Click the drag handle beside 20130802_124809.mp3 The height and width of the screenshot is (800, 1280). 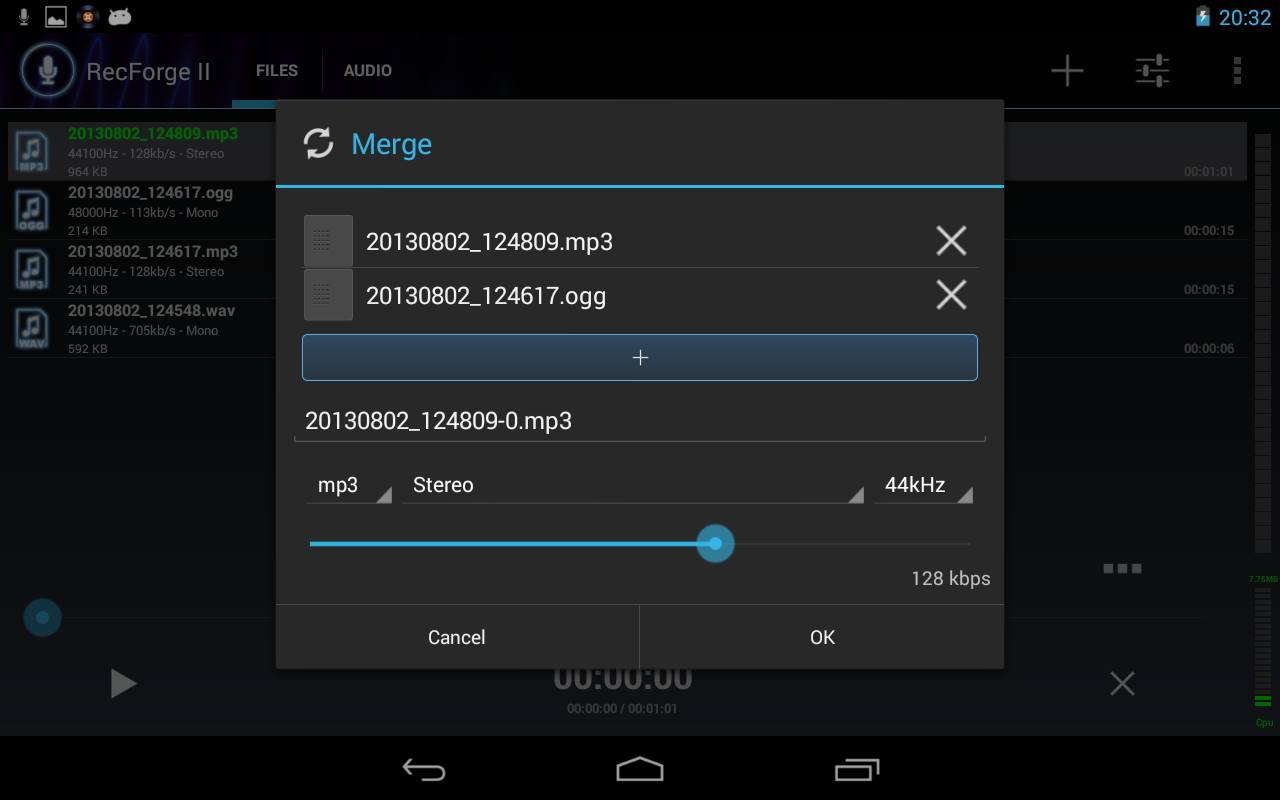click(328, 240)
